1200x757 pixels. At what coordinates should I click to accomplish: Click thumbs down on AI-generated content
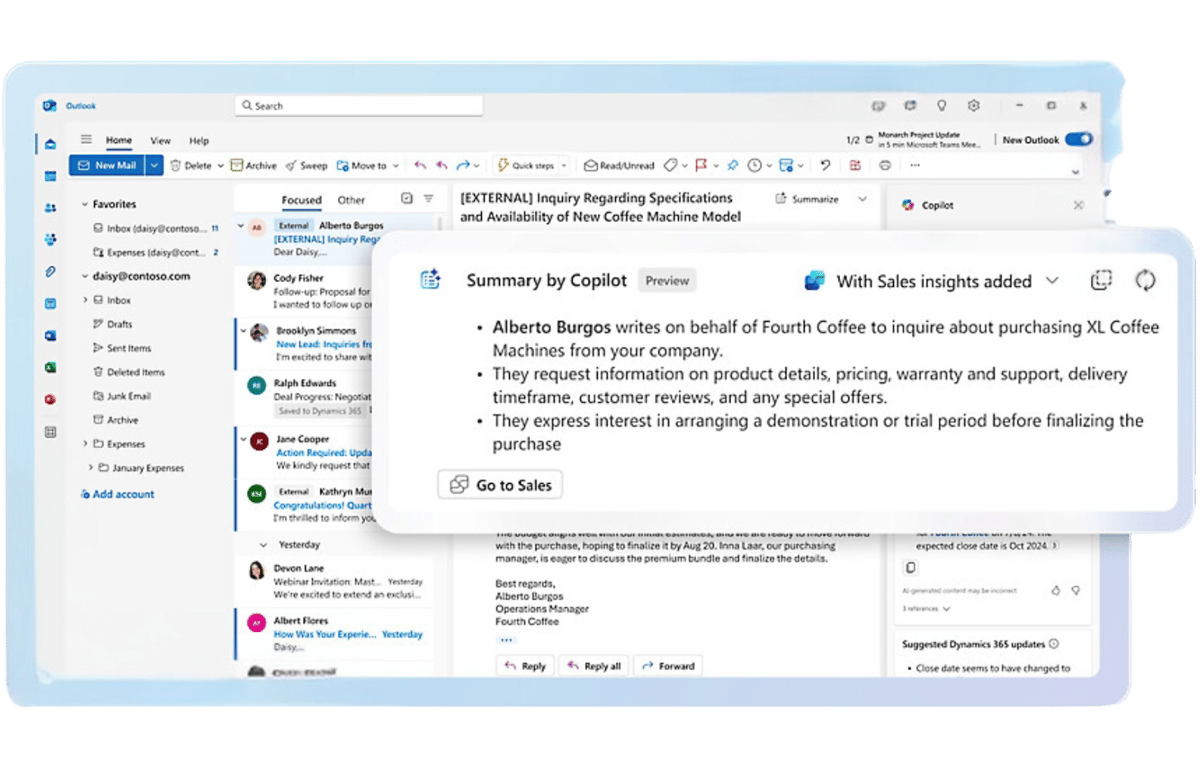(x=1076, y=591)
